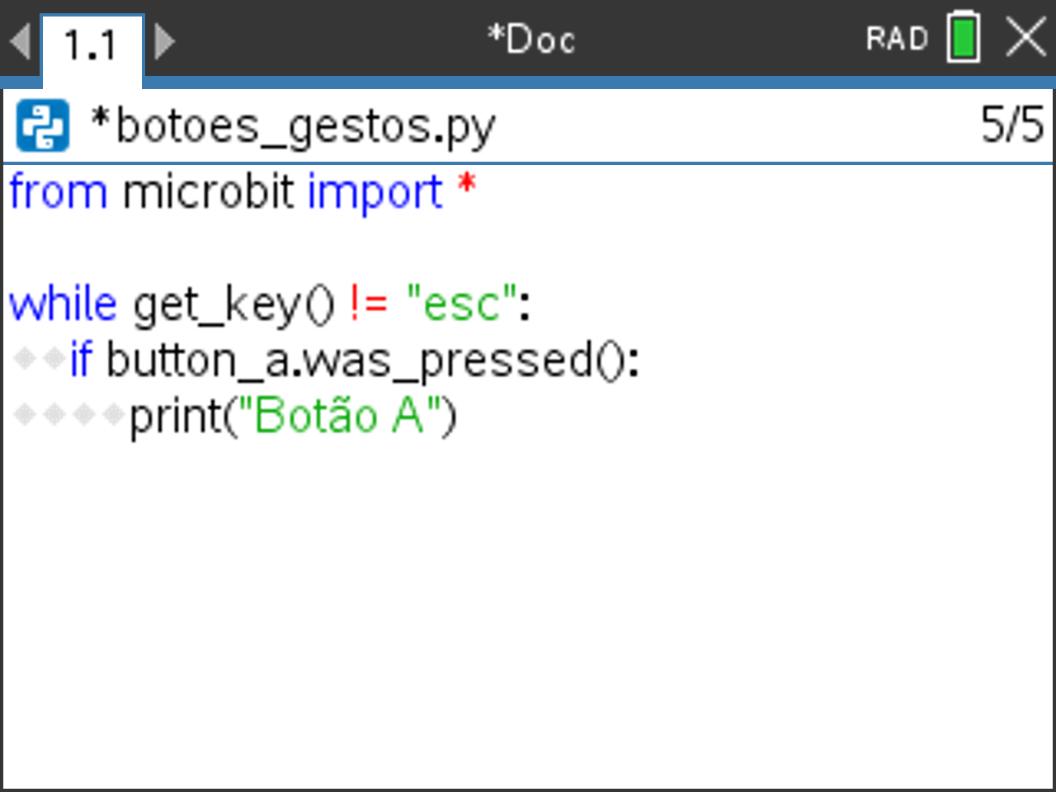This screenshot has width=1056, height=792.
Task: Click the empty editor area below the code
Action: (x=528, y=613)
